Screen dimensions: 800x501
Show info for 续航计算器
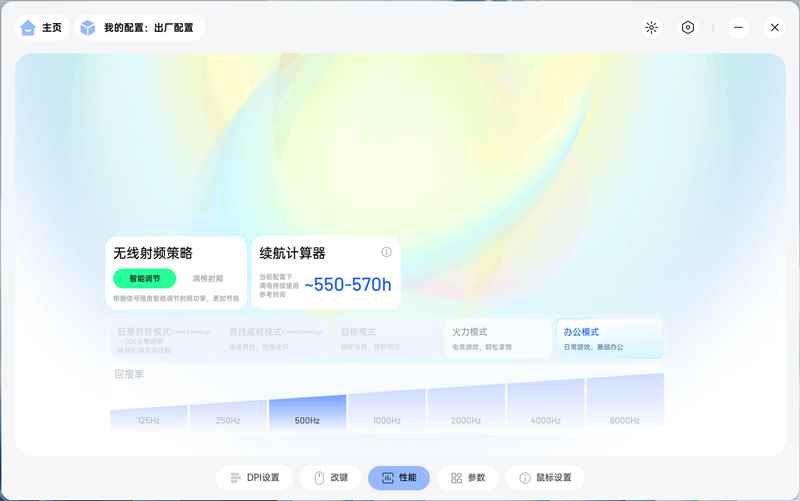point(386,252)
